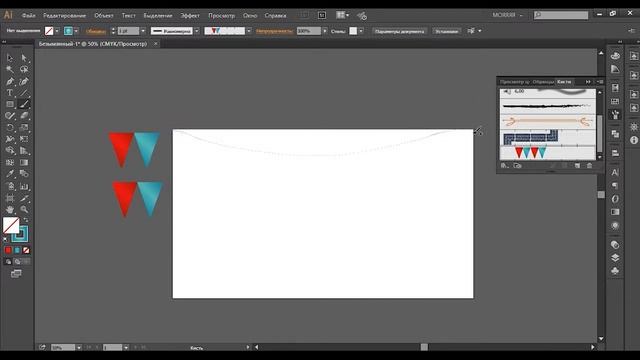Select the Lasso tool

pyautogui.click(x=24, y=69)
